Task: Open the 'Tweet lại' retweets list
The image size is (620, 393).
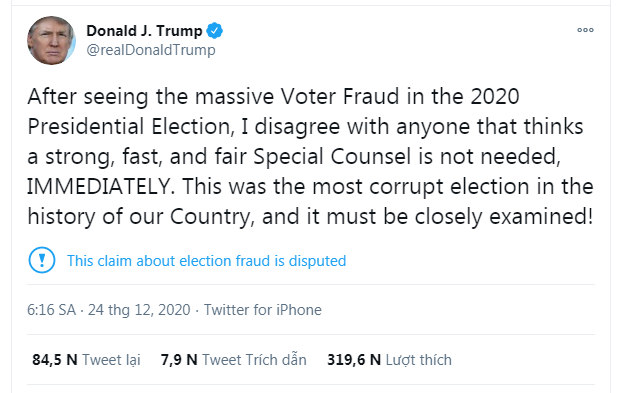Action: (111, 360)
